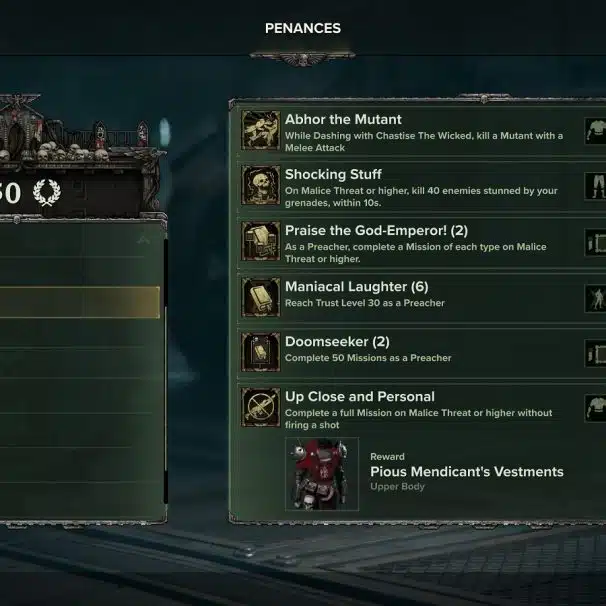606x606 pixels.
Task: Open the Doomseeker (2) penance entry
Action: [337, 342]
